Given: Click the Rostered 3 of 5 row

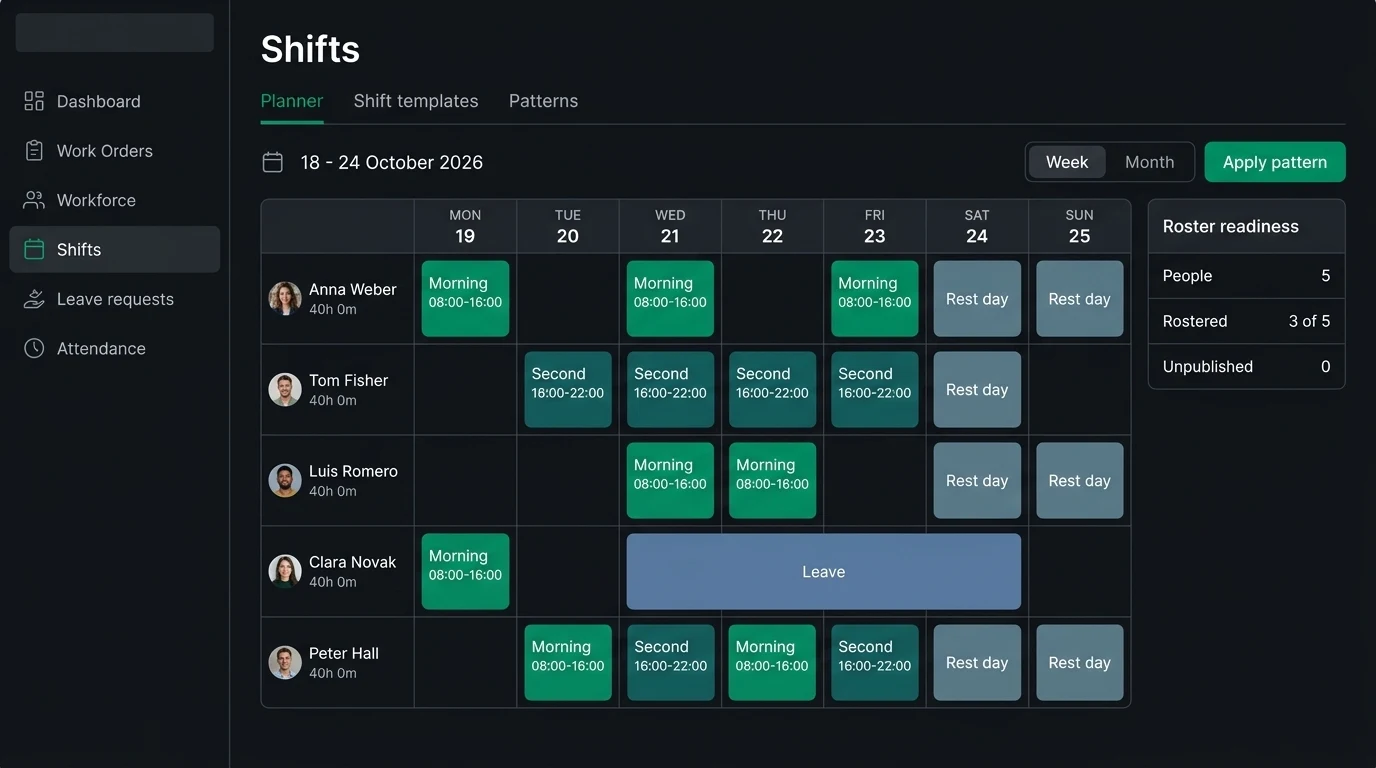Looking at the screenshot, I should click(1246, 321).
